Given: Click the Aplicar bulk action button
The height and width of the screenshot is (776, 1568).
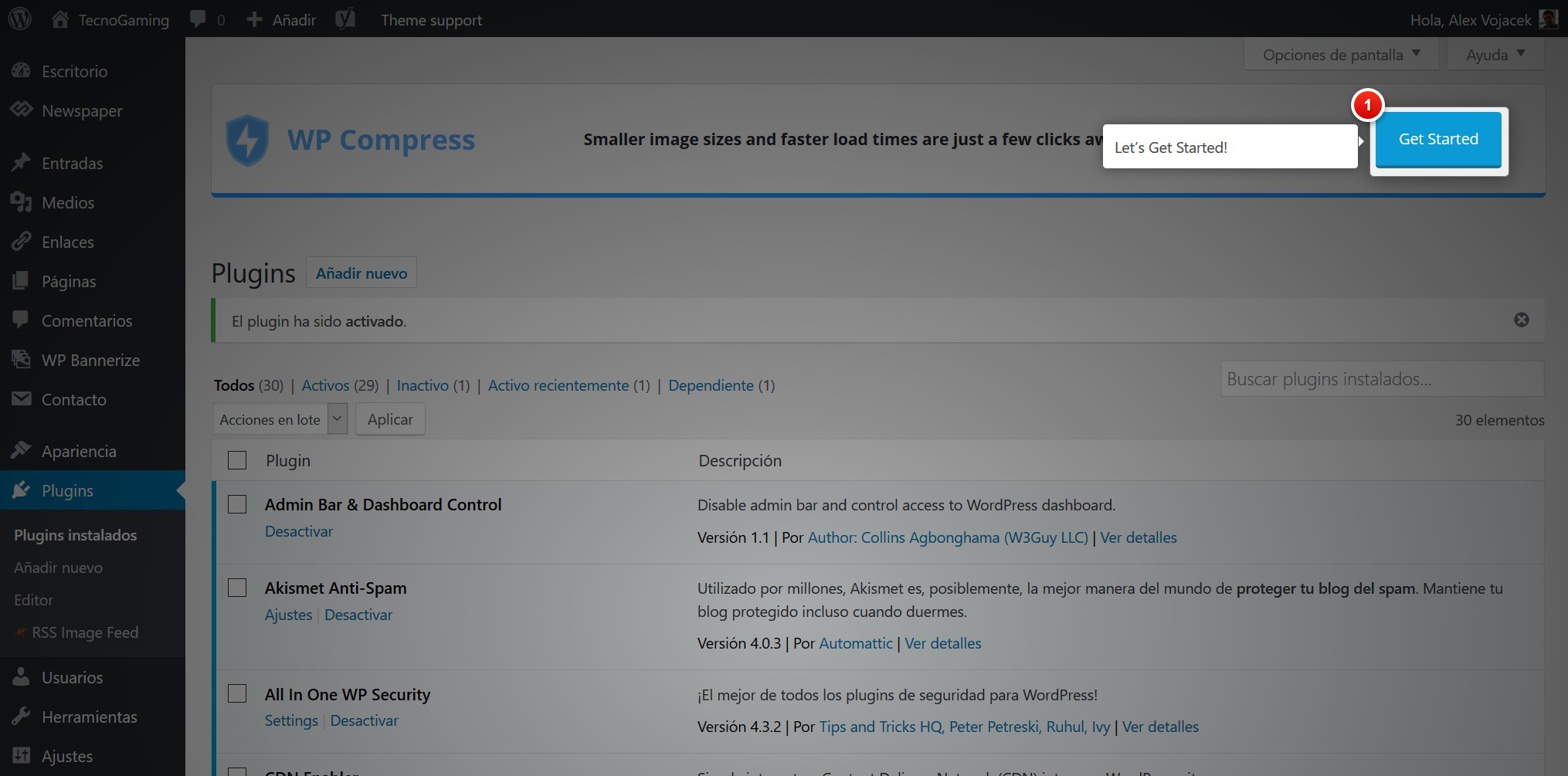Looking at the screenshot, I should [390, 418].
